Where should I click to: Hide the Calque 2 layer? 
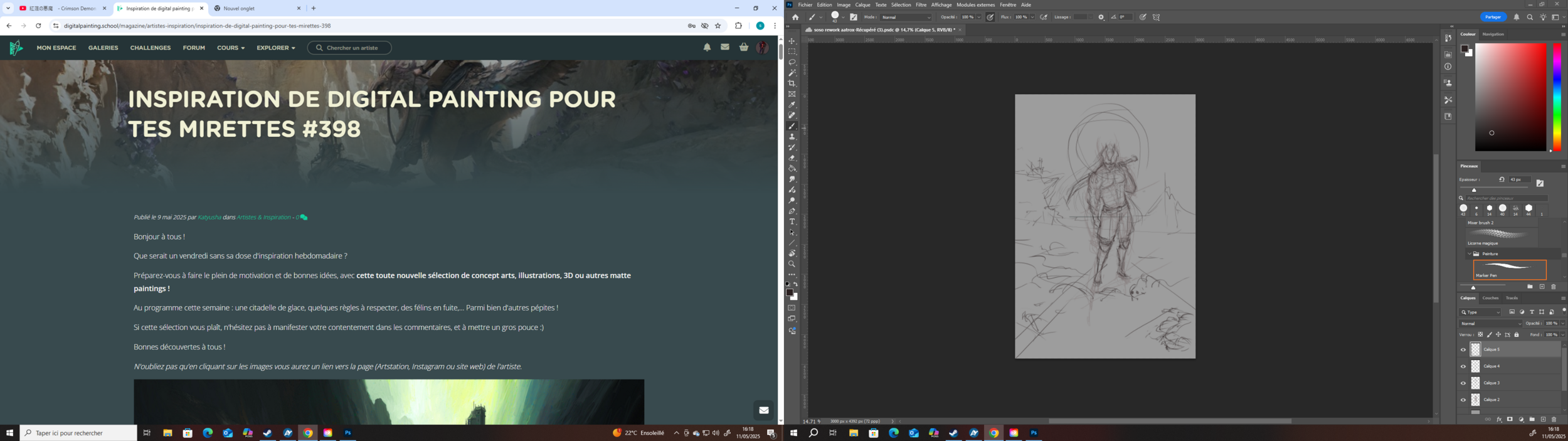pyautogui.click(x=1463, y=400)
